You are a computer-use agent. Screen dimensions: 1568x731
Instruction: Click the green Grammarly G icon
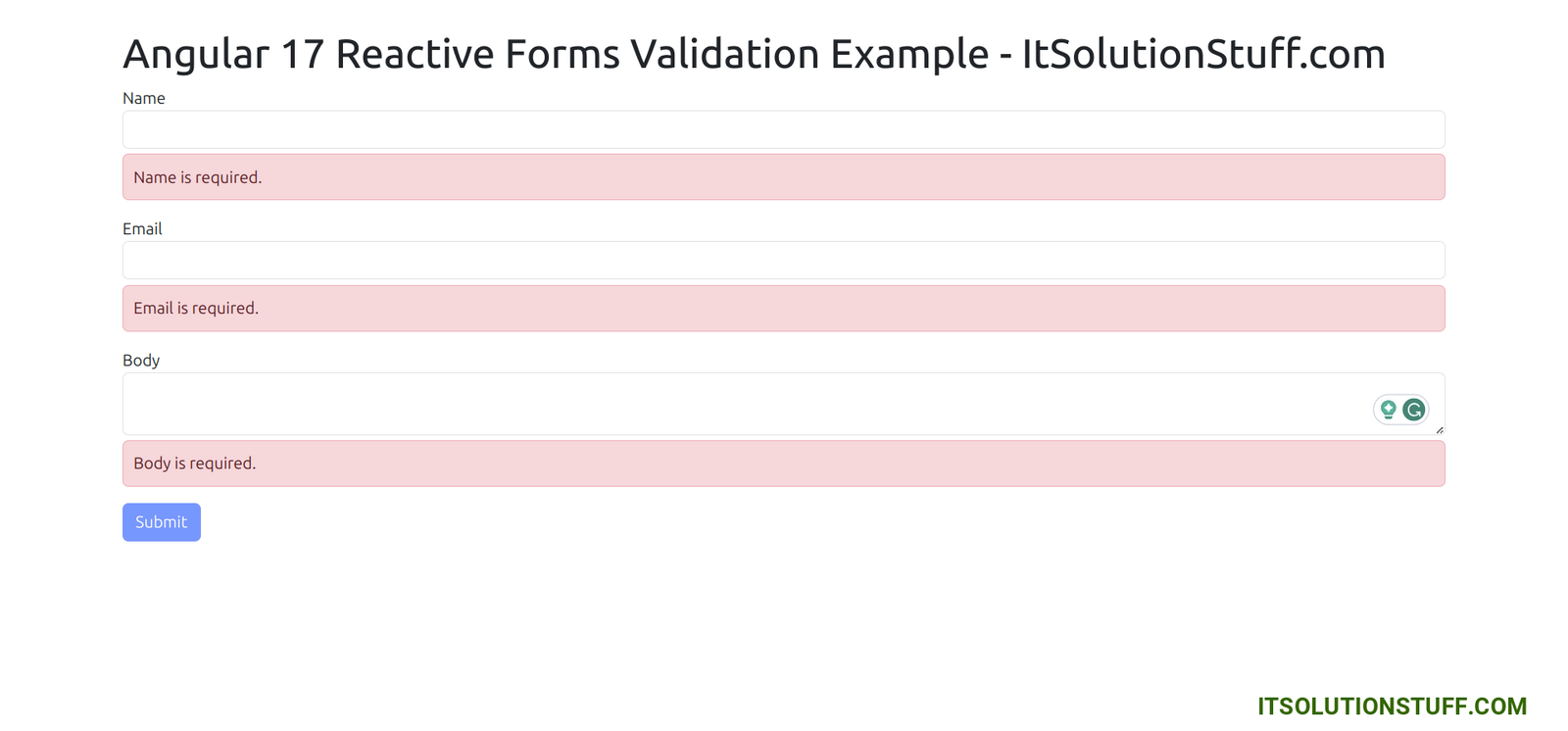point(1413,410)
